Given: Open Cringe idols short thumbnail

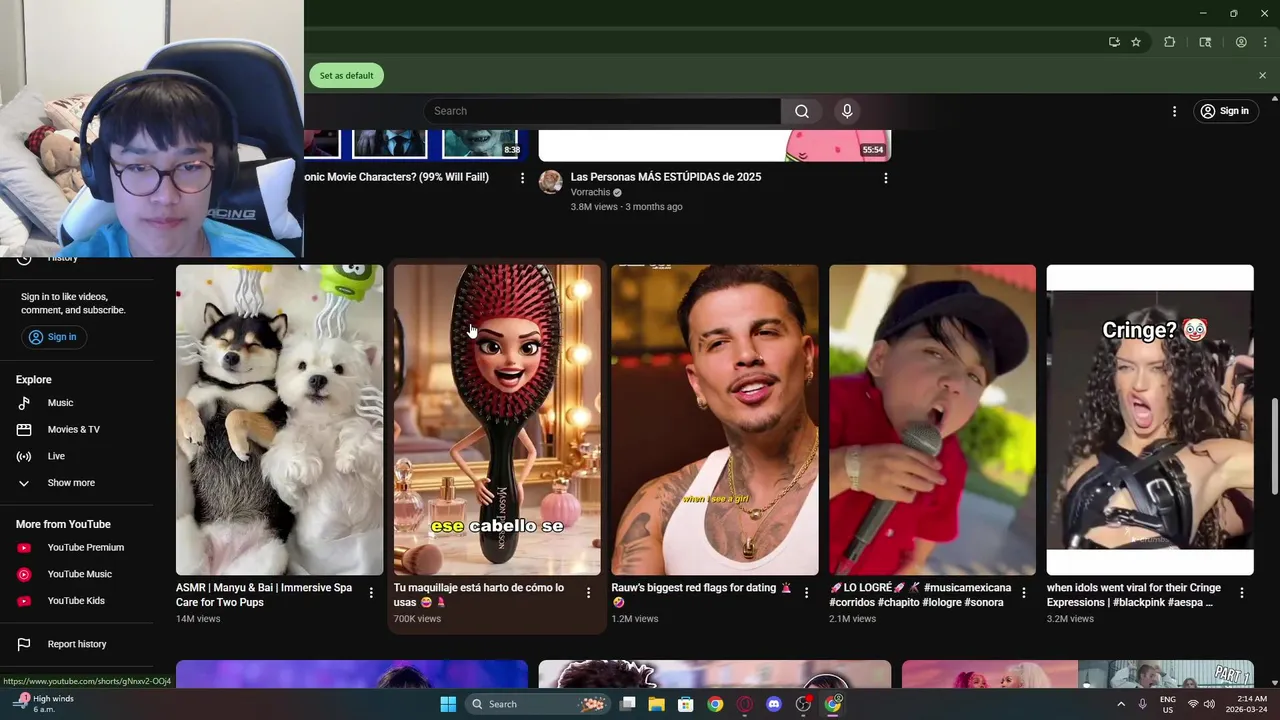Looking at the screenshot, I should [1150, 420].
